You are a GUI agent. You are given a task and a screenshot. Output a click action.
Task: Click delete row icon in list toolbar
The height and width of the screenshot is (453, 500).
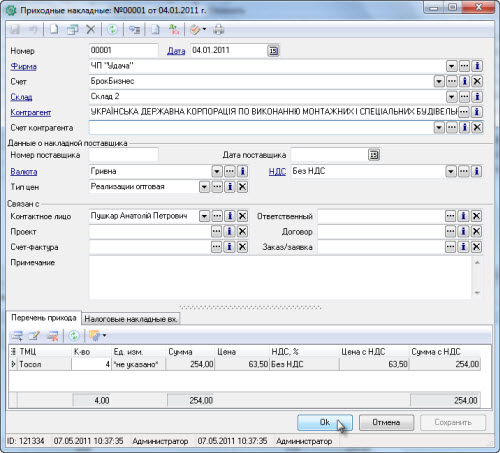pyautogui.click(x=52, y=335)
